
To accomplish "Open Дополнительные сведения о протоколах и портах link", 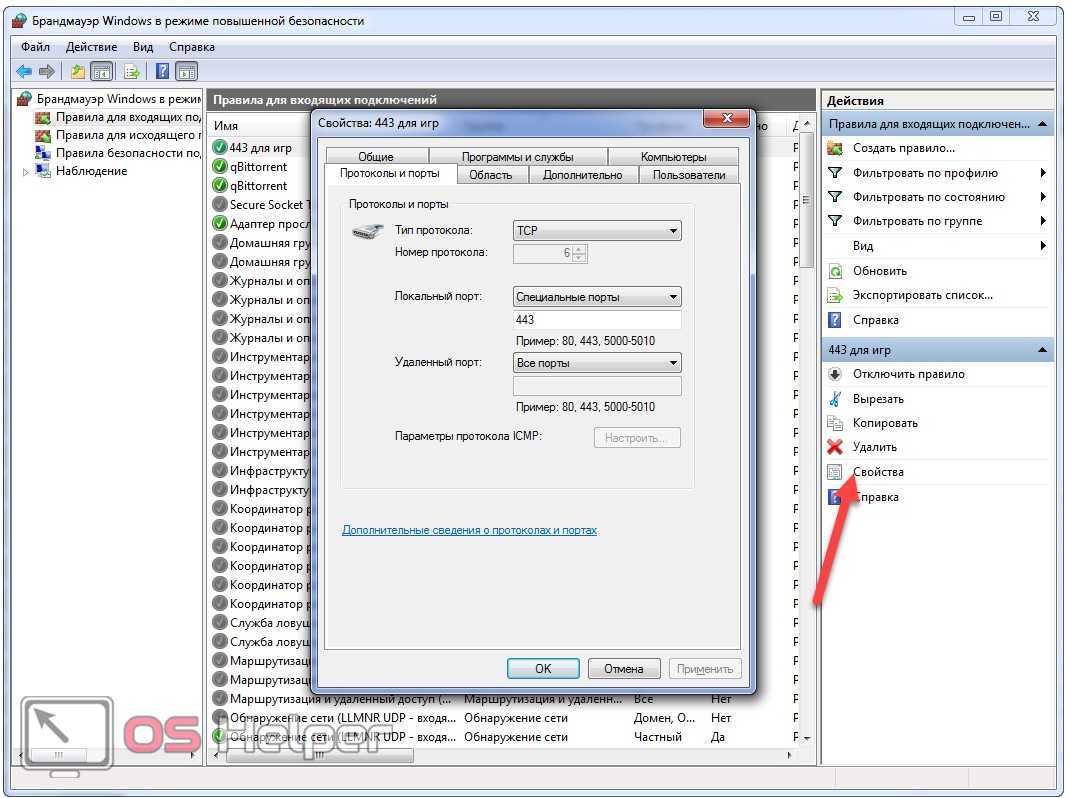I will click(x=469, y=530).
